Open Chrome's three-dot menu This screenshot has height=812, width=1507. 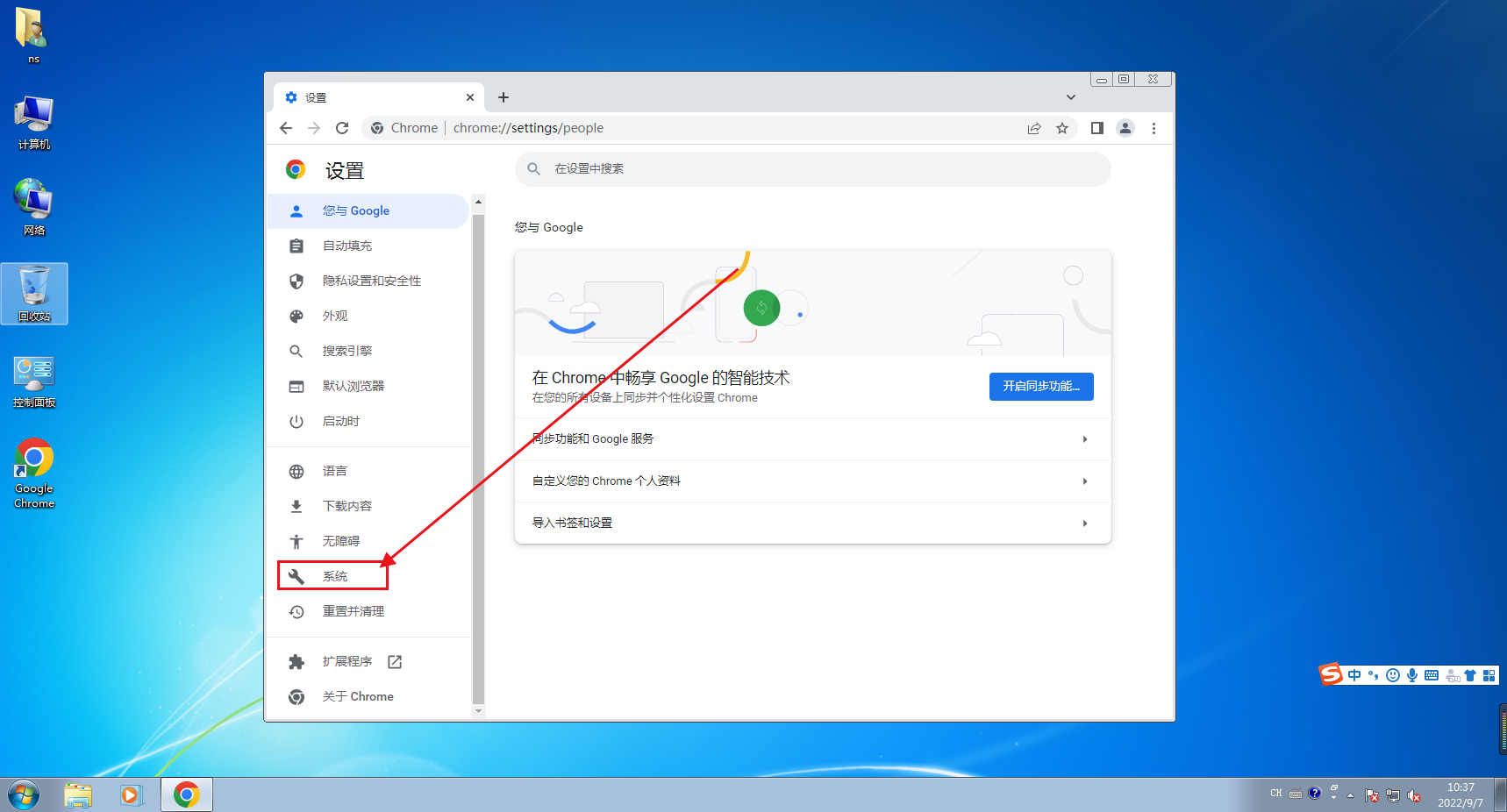[1153, 128]
